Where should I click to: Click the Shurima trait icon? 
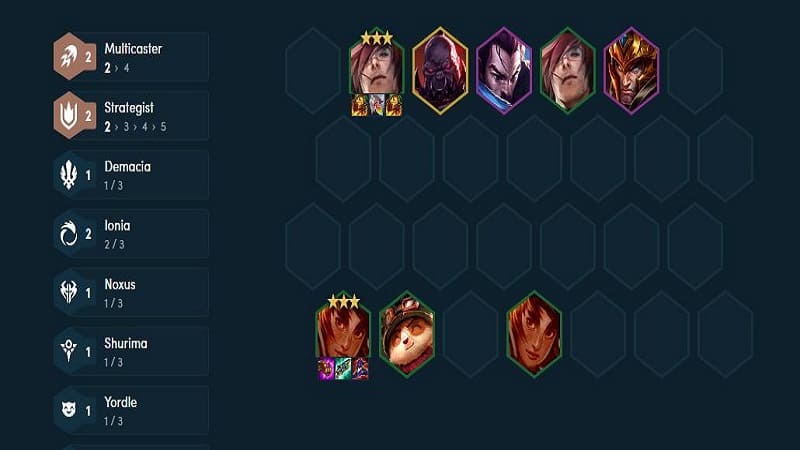click(68, 352)
